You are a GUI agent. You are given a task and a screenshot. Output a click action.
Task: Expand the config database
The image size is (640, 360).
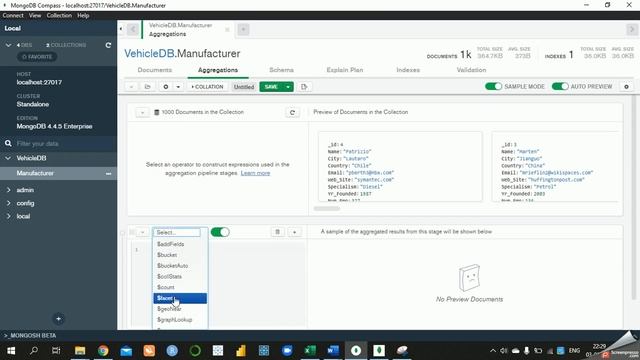[8, 203]
